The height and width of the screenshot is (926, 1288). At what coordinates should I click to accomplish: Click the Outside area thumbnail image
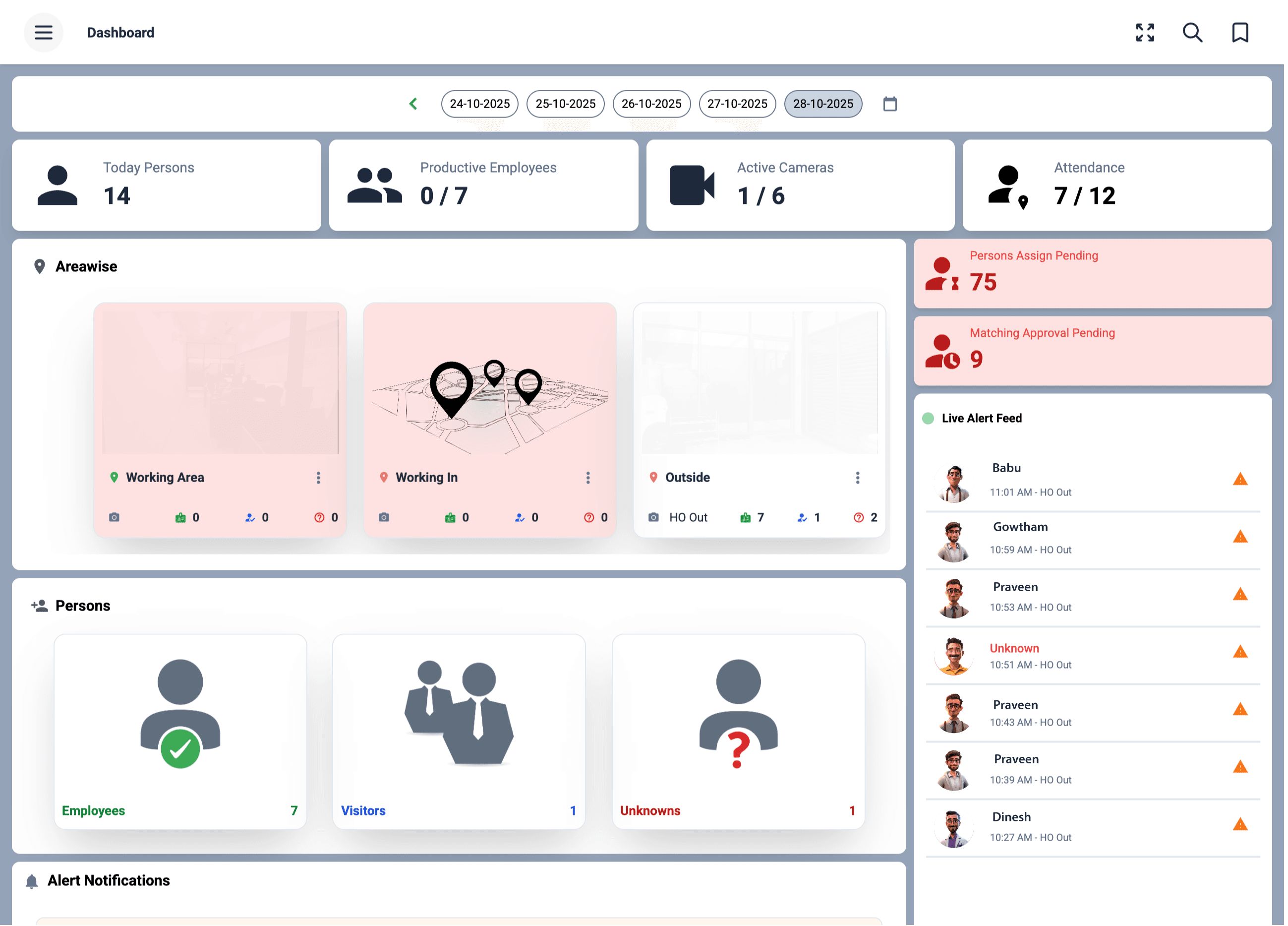click(761, 383)
